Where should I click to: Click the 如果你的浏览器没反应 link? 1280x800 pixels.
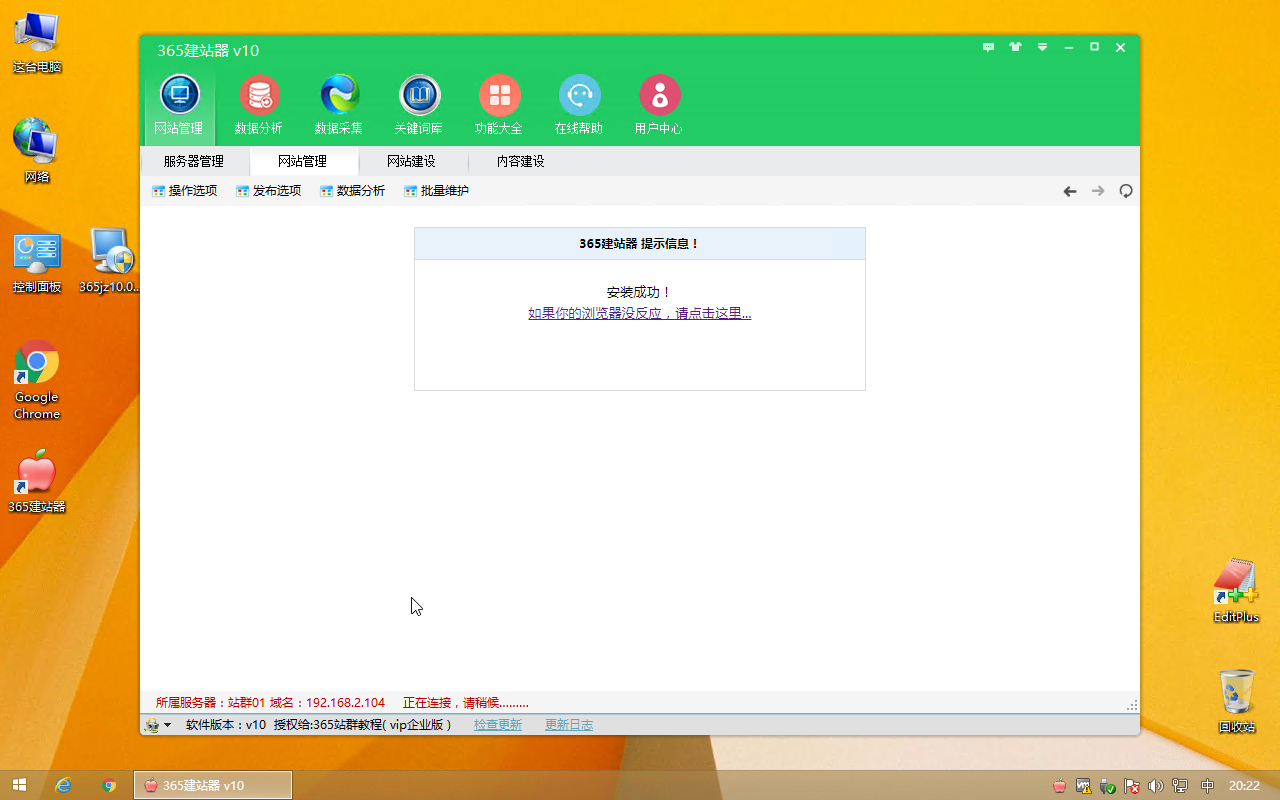tap(640, 313)
